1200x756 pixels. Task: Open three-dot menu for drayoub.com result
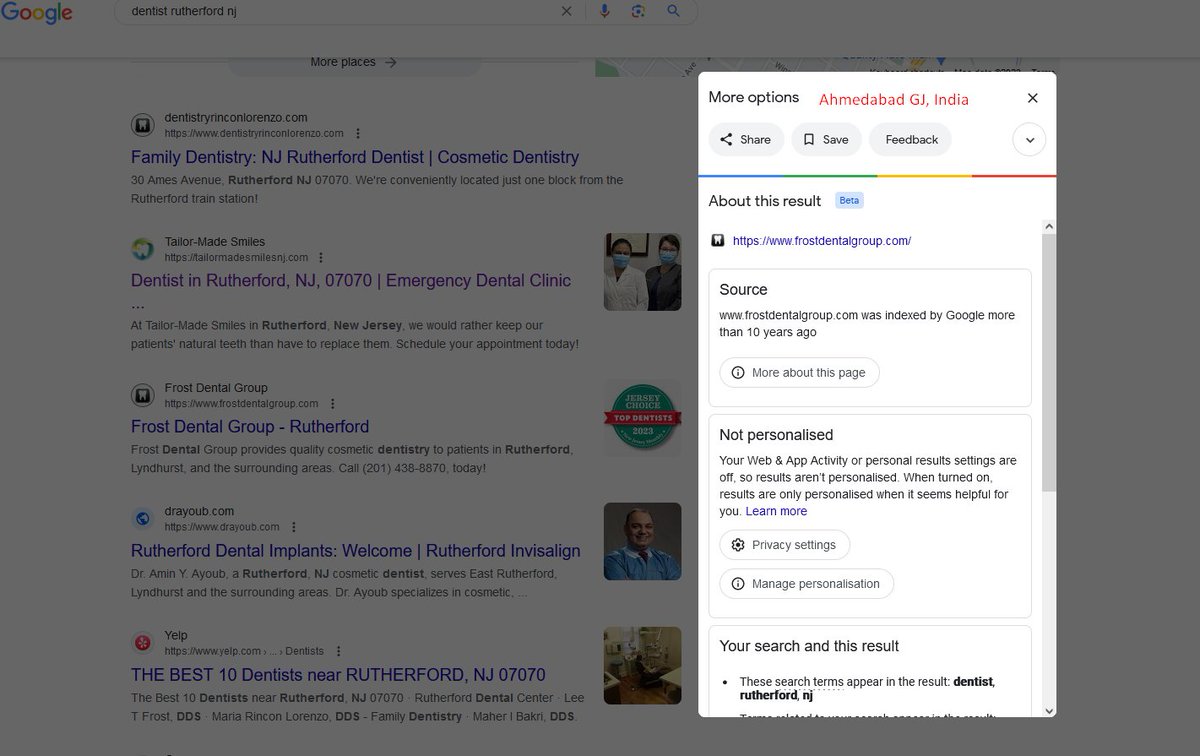tap(293, 527)
